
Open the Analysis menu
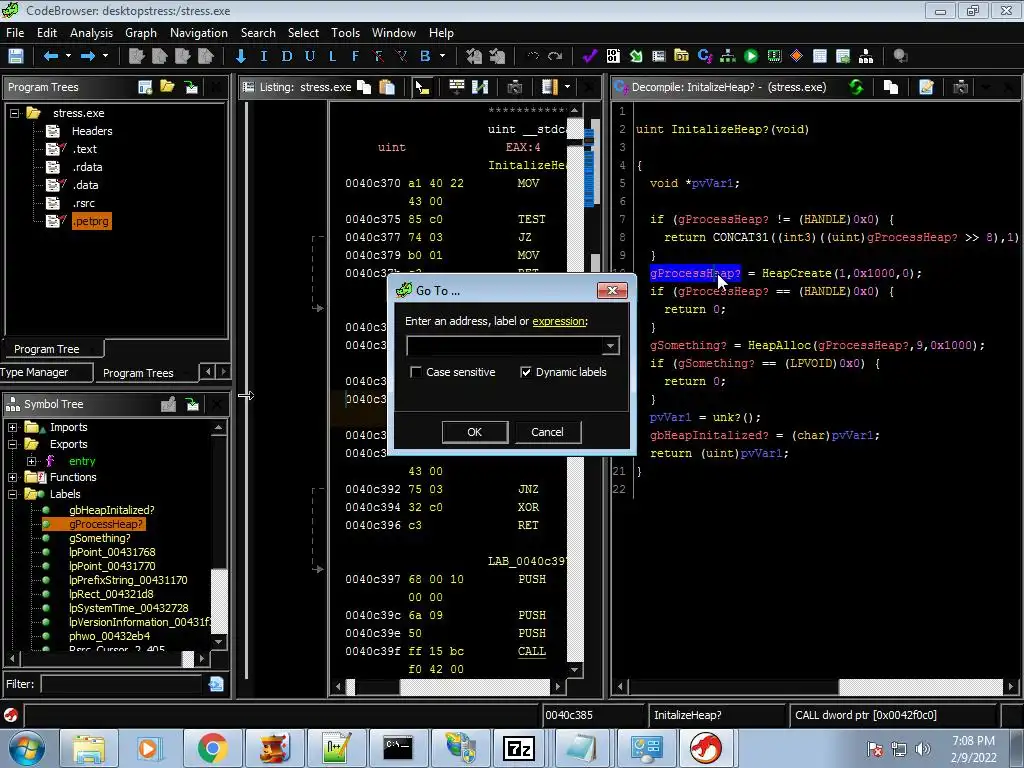pyautogui.click(x=91, y=33)
